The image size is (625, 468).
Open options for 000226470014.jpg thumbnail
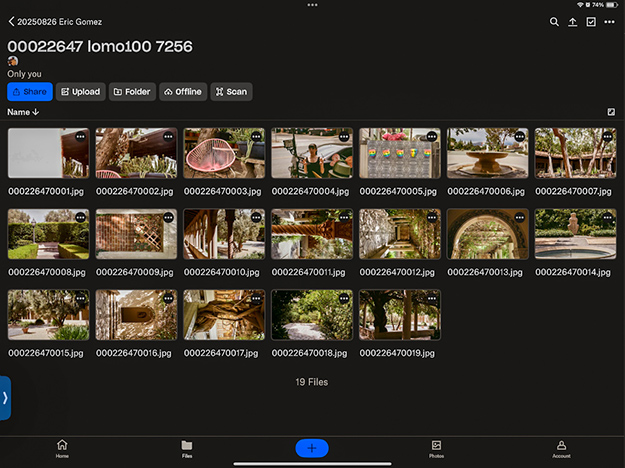tap(608, 217)
